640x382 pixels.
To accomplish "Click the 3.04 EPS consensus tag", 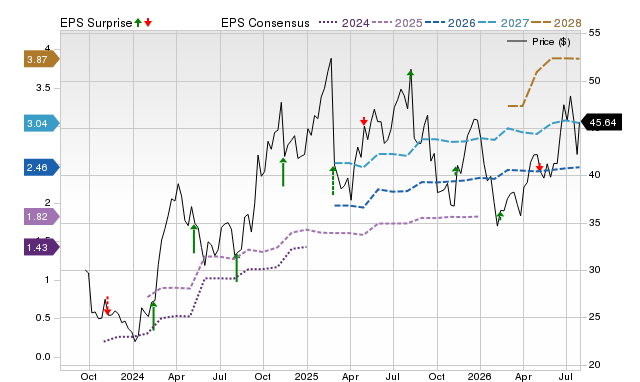I will 41,123.
